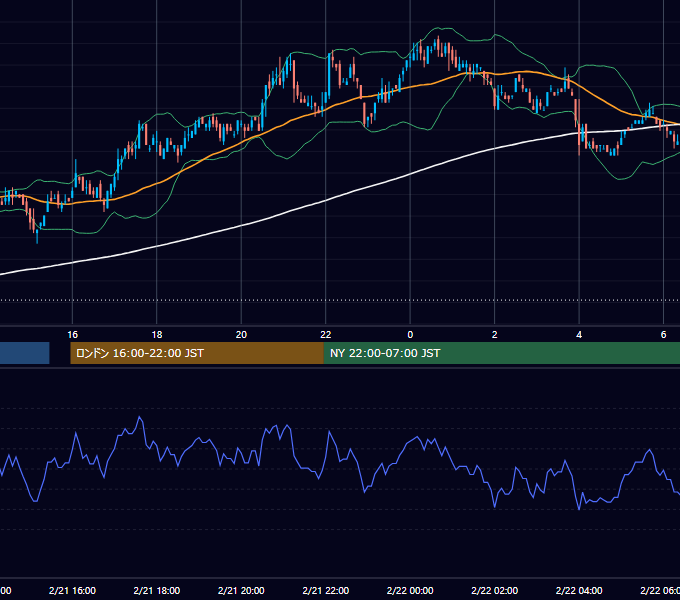Click the 6 hour axis label
The image size is (680, 600).
coord(663,335)
